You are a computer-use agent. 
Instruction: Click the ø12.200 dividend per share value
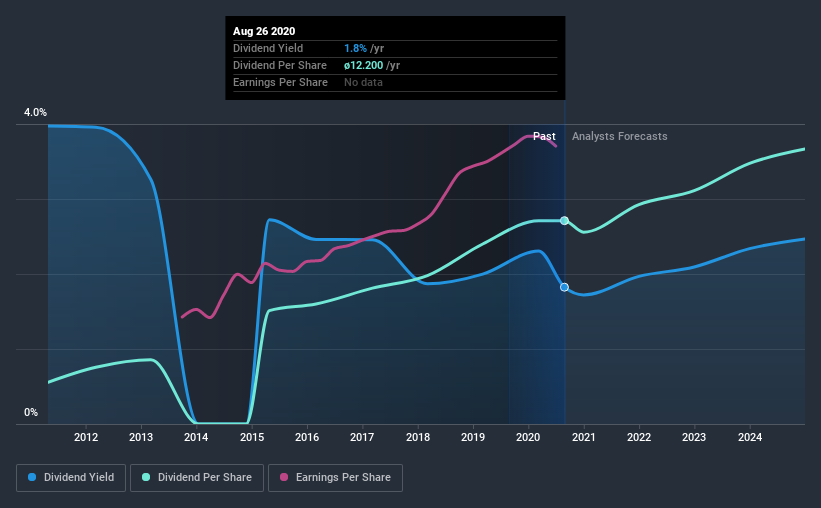[363, 65]
